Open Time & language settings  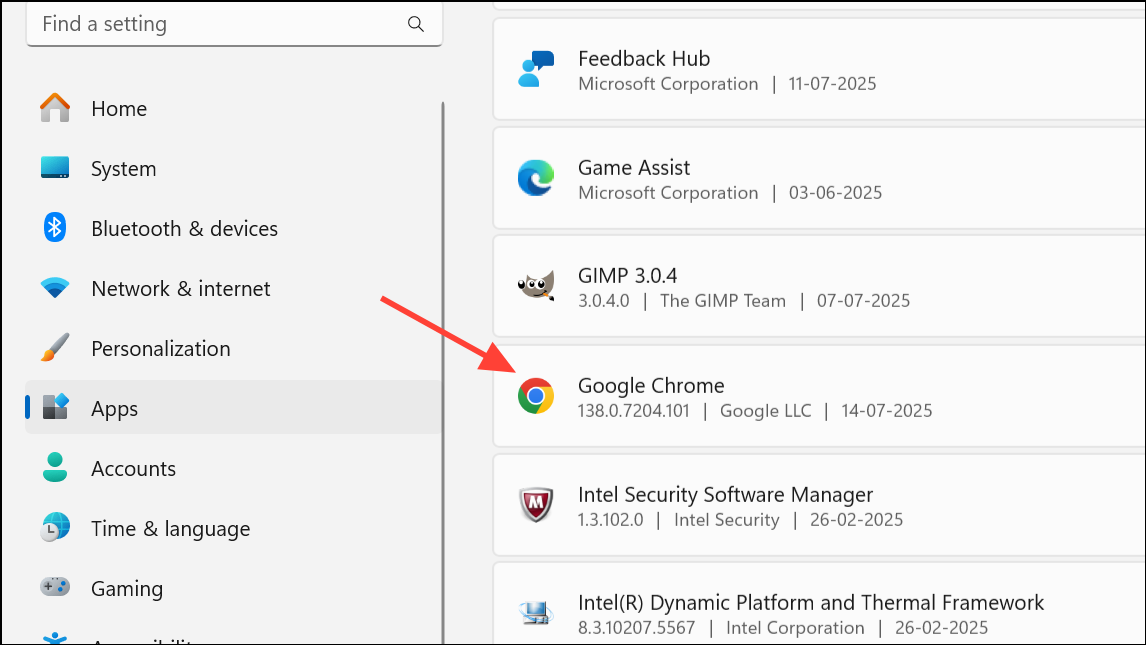coord(170,528)
